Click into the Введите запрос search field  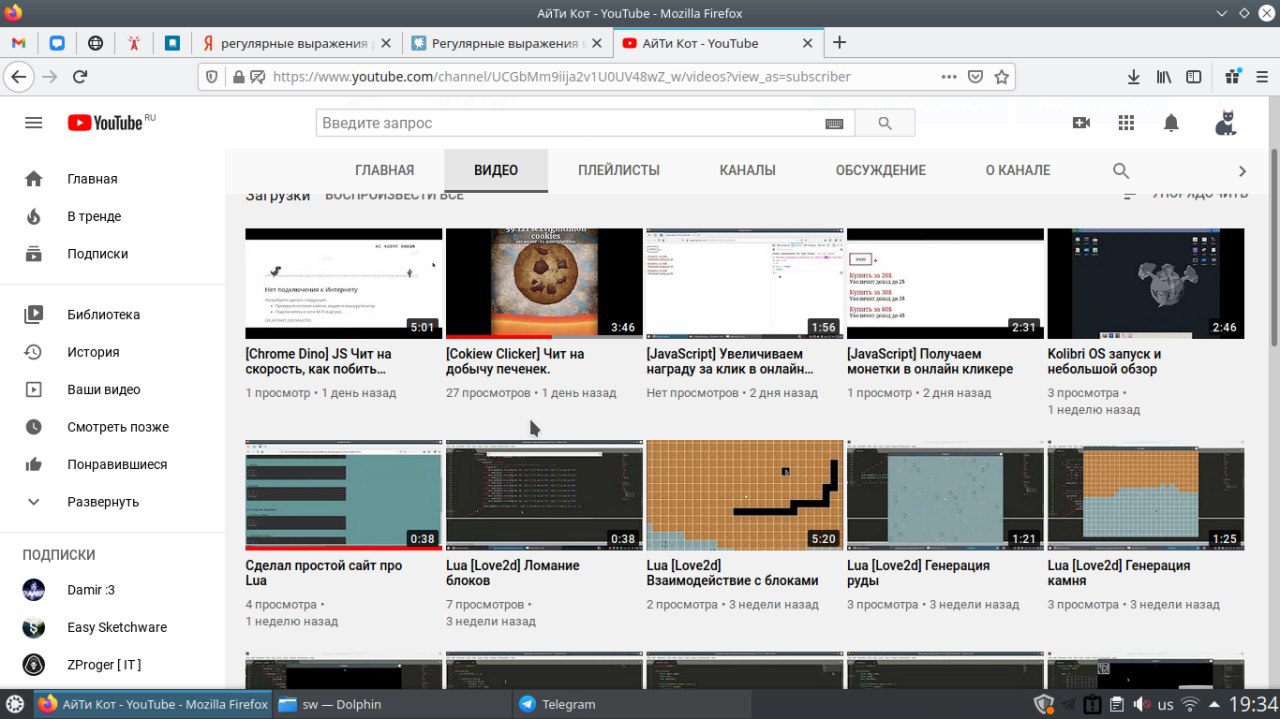coord(570,123)
